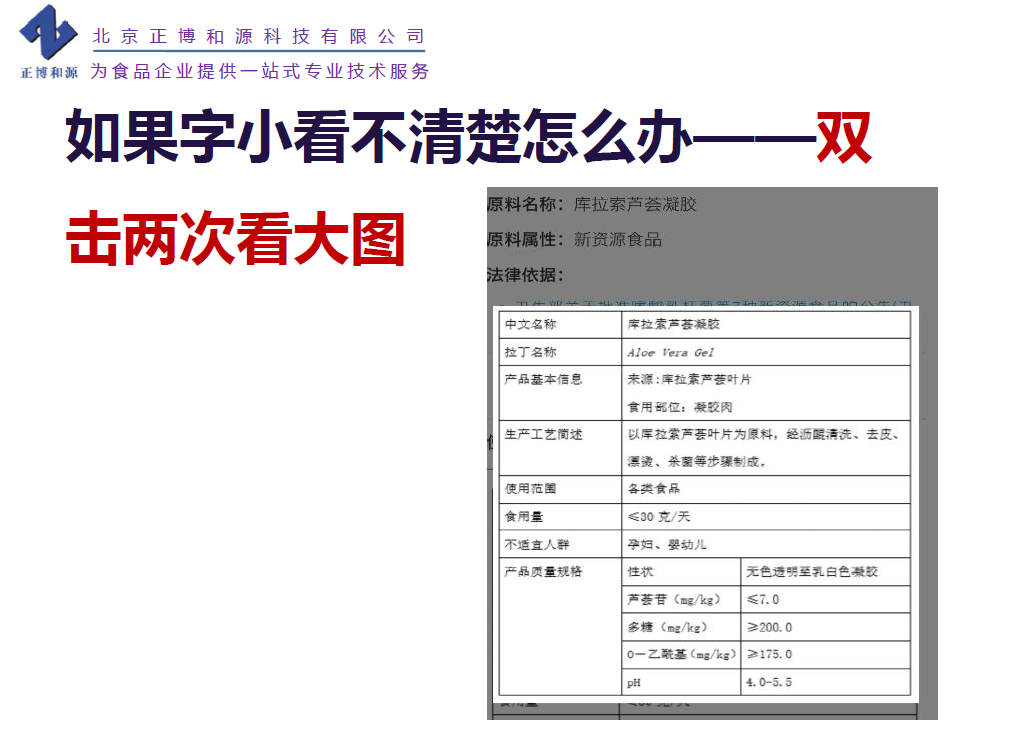1021x743 pixels.
Task: Click the text 漂烫、杀菌等步骤制成。
Action: click(697, 462)
